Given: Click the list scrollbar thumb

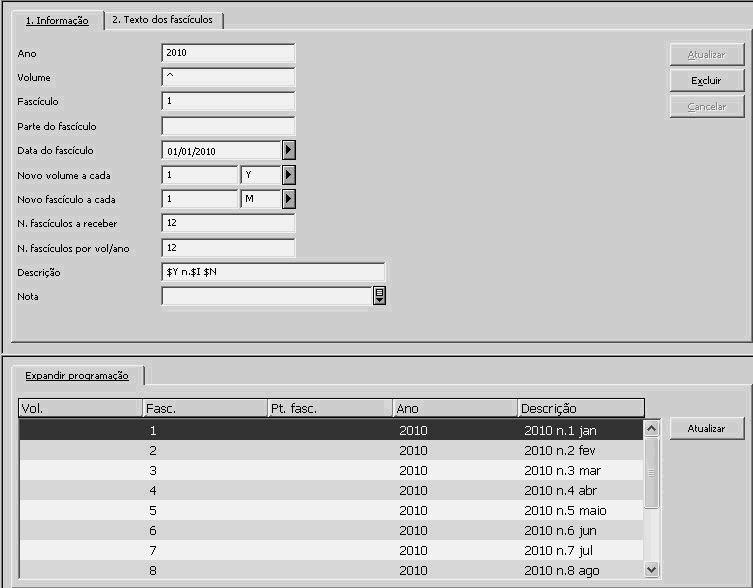Looking at the screenshot, I should coord(651,473).
